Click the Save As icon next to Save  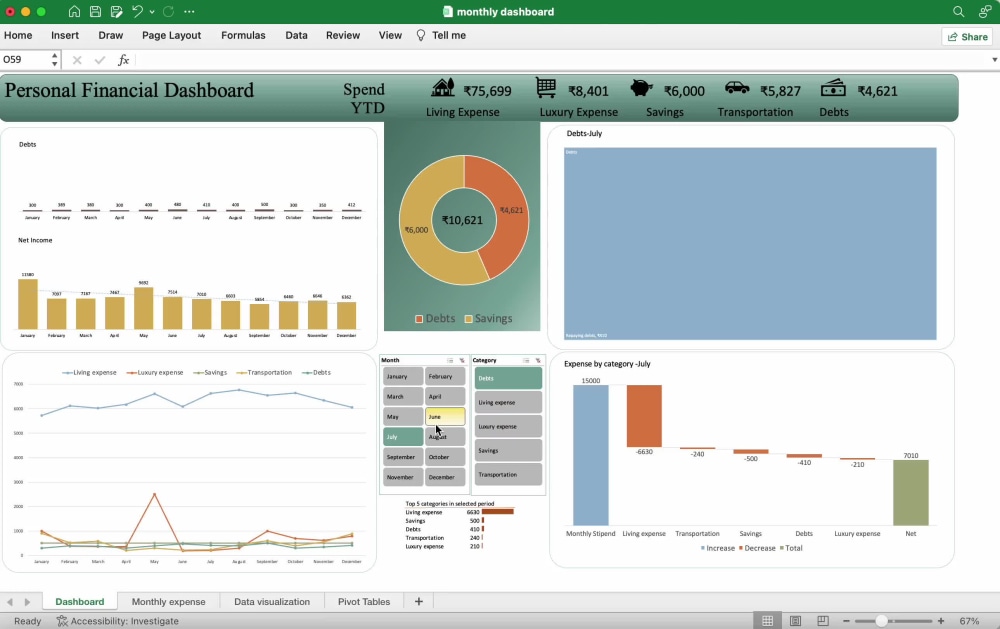[115, 12]
